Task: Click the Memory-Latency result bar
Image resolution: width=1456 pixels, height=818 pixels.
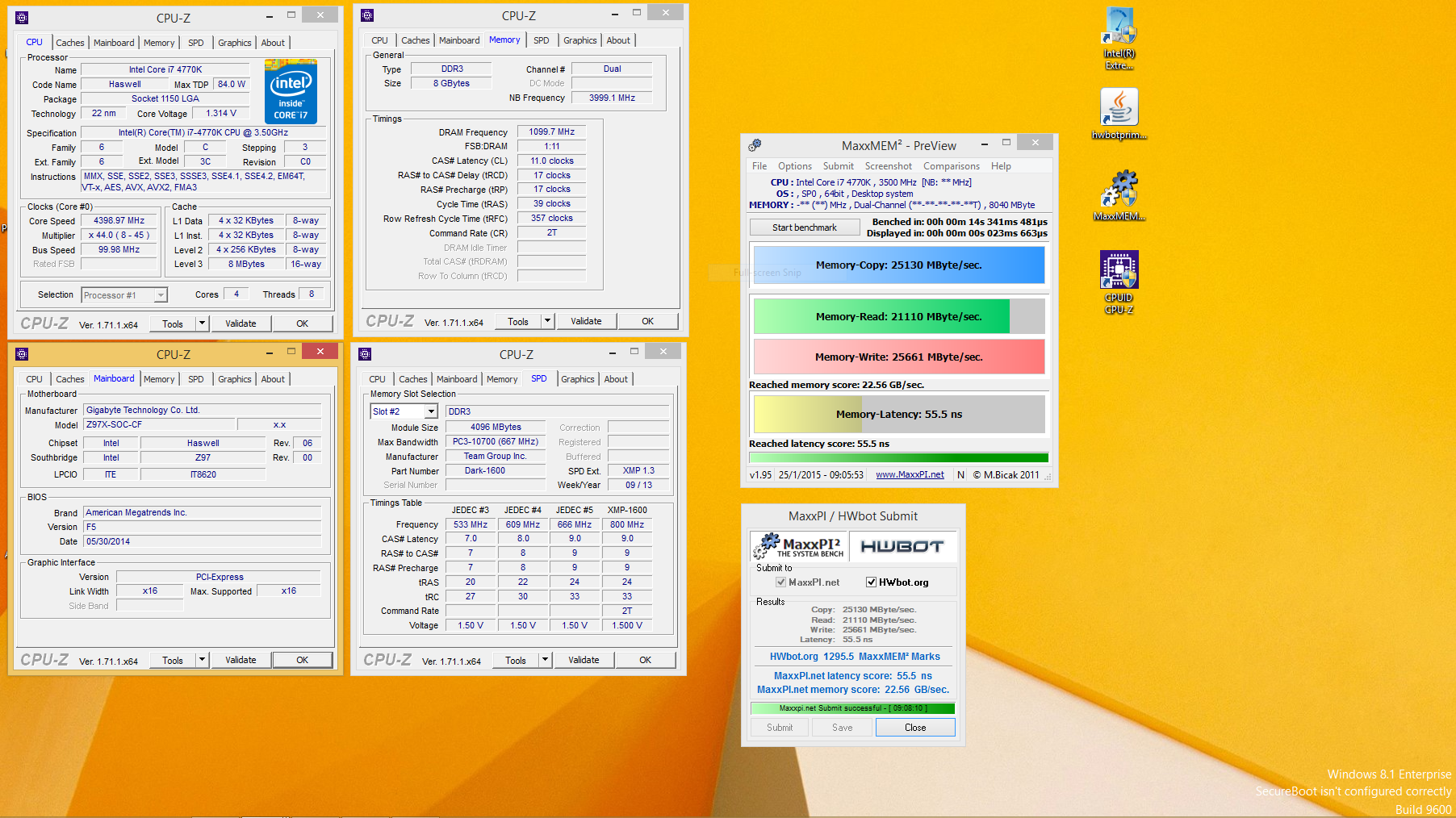Action: pos(899,414)
